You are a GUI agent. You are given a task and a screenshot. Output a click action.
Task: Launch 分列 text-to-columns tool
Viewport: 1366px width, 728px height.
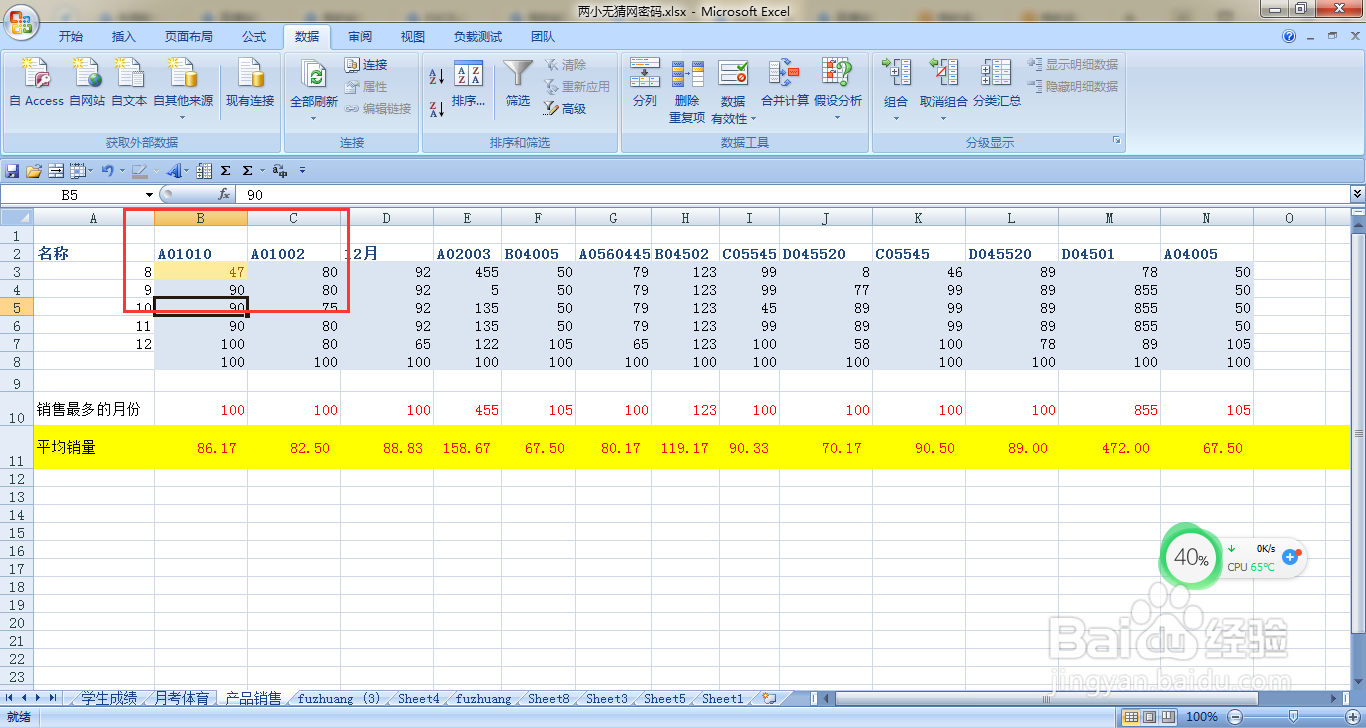[645, 80]
